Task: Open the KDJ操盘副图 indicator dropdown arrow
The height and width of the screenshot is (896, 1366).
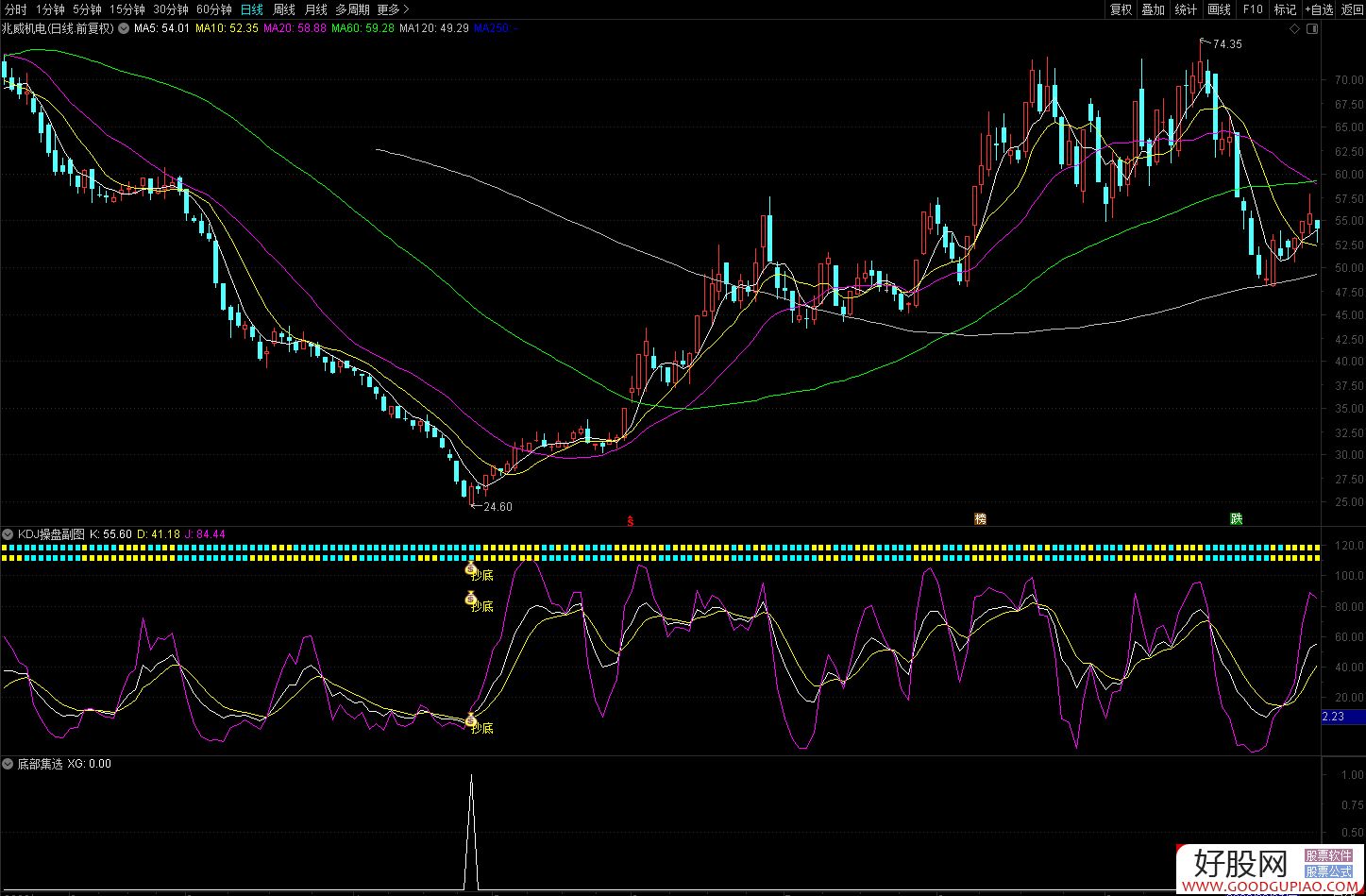Action: pos(8,534)
